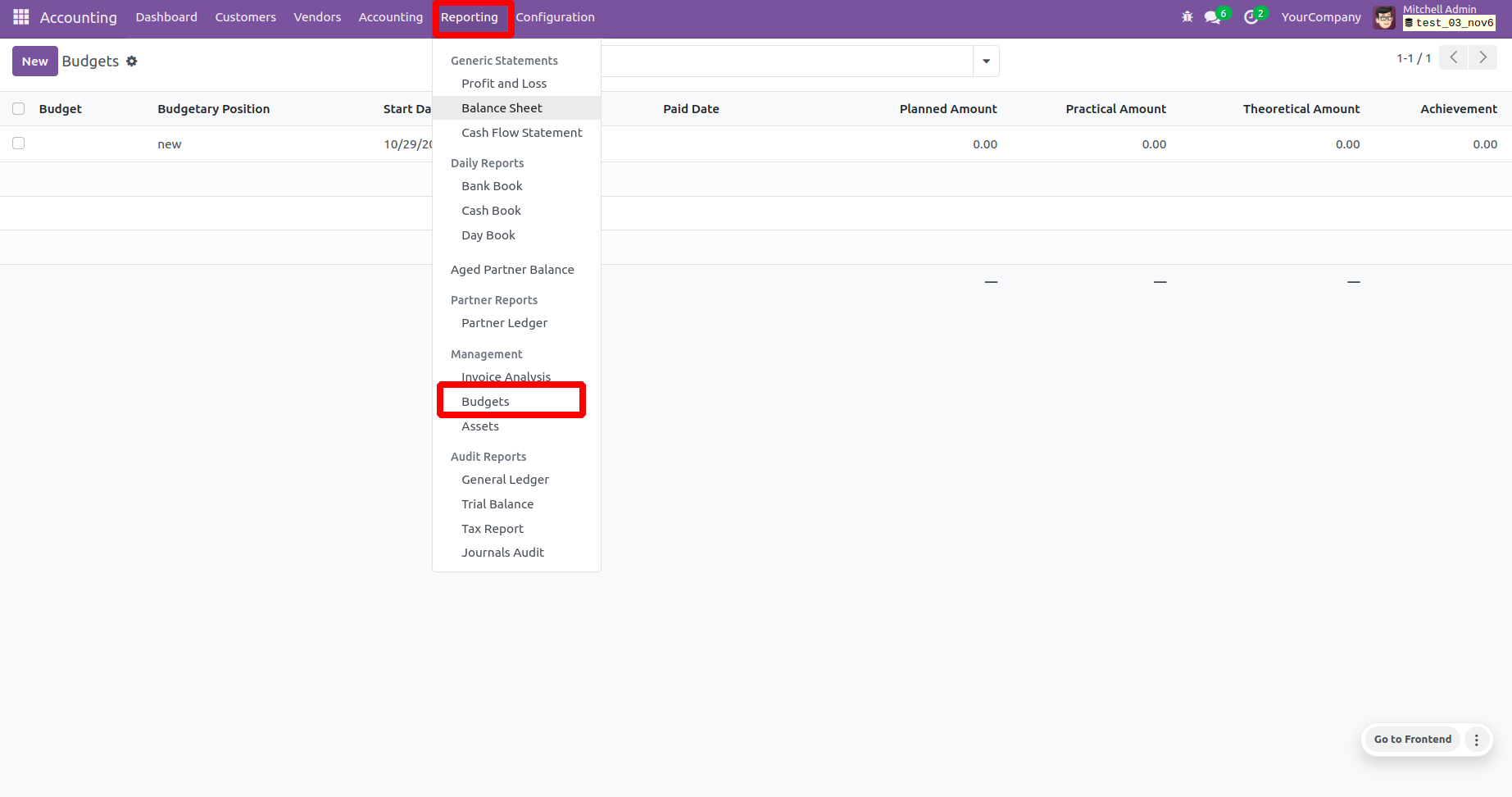Open the Mitchell Admin user avatar
The width and height of the screenshot is (1512, 797).
pyautogui.click(x=1384, y=17)
